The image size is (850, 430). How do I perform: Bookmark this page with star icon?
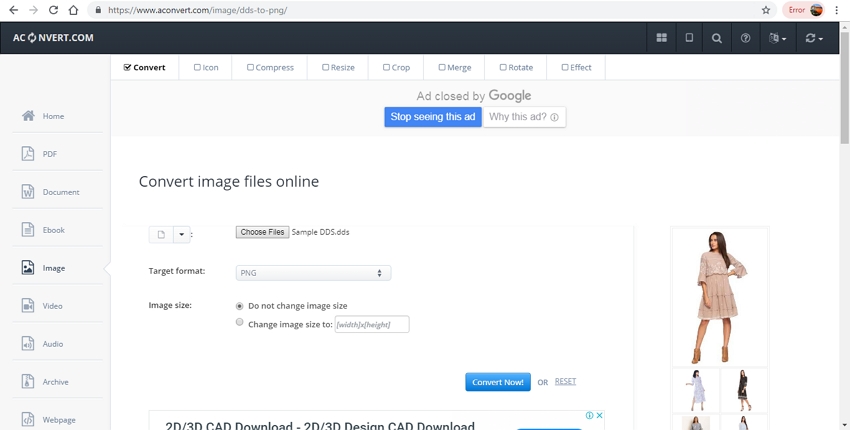coord(766,10)
